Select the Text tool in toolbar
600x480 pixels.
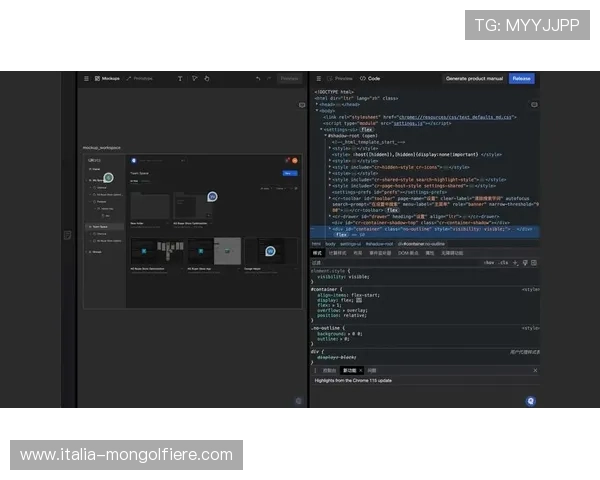coord(180,78)
